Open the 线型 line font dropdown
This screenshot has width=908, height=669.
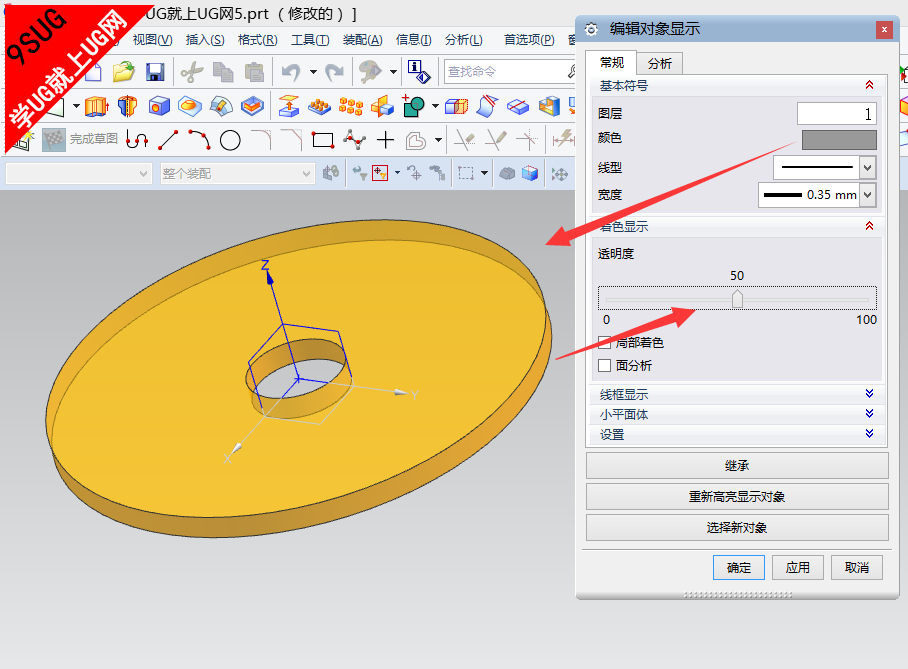pos(867,167)
